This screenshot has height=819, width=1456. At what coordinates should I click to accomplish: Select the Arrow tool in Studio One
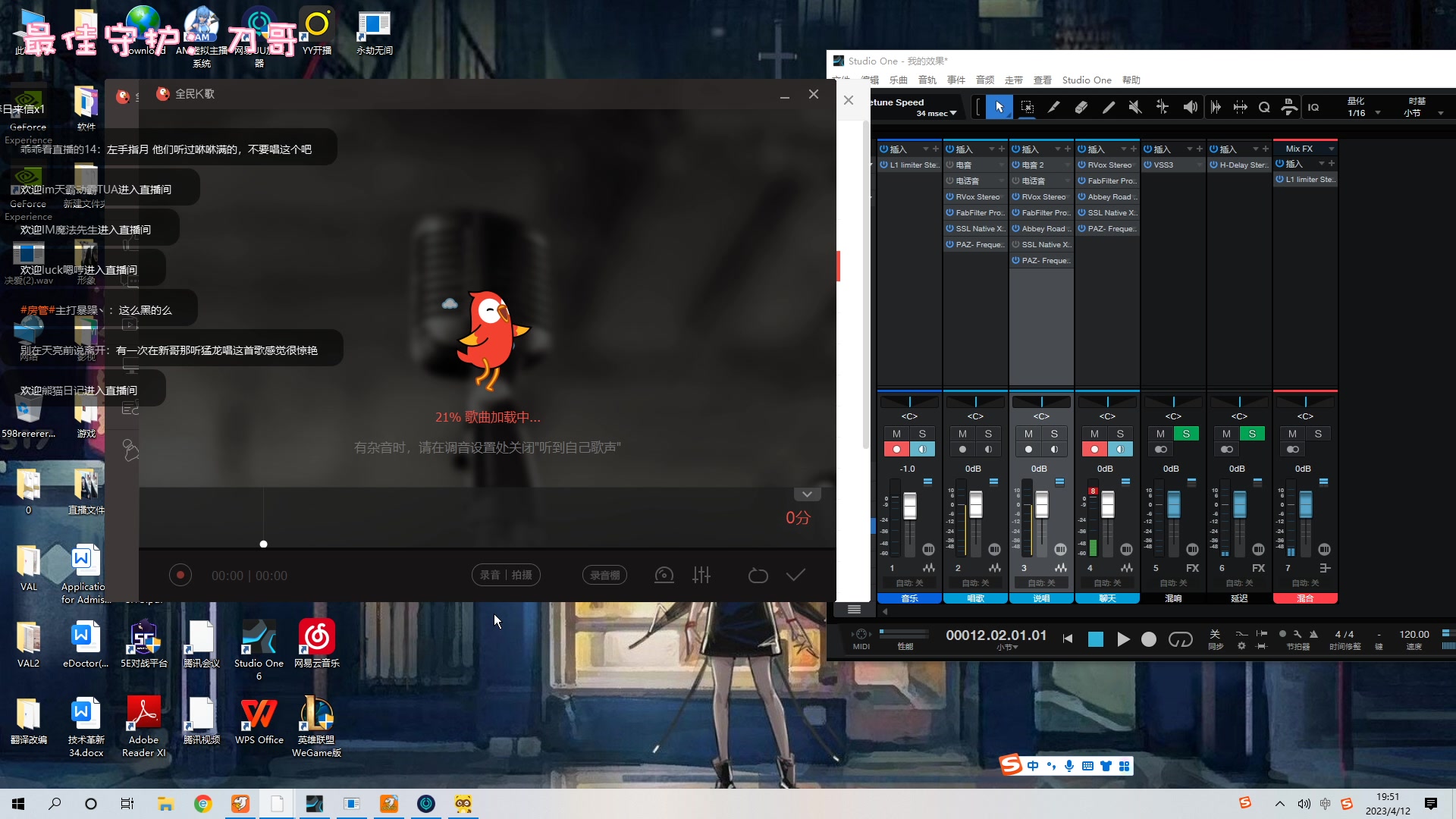999,108
